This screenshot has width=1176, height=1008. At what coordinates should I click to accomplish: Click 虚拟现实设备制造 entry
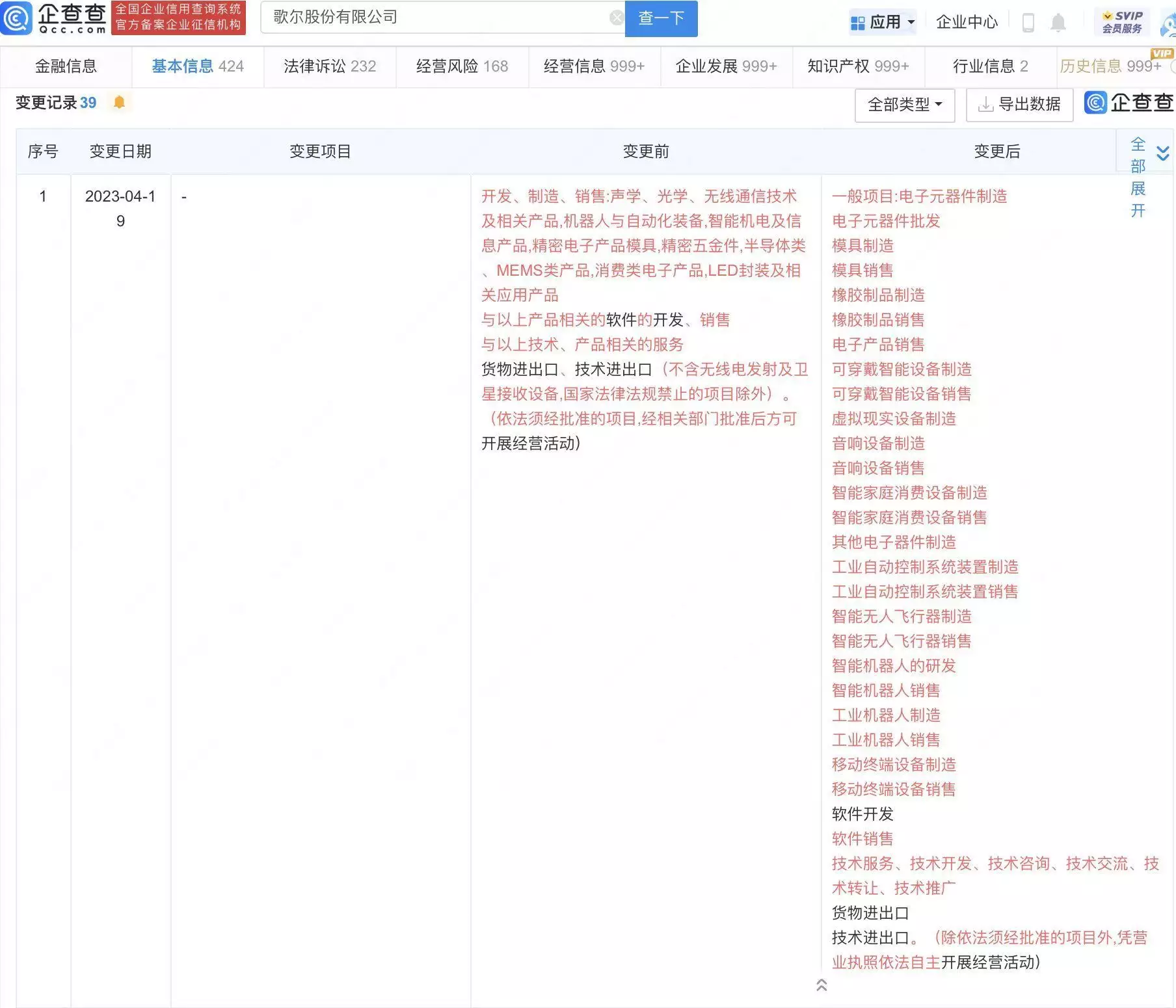point(894,419)
